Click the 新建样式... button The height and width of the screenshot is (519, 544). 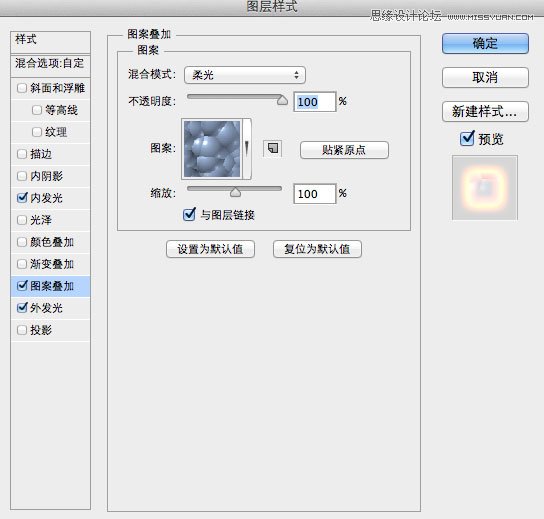point(485,111)
